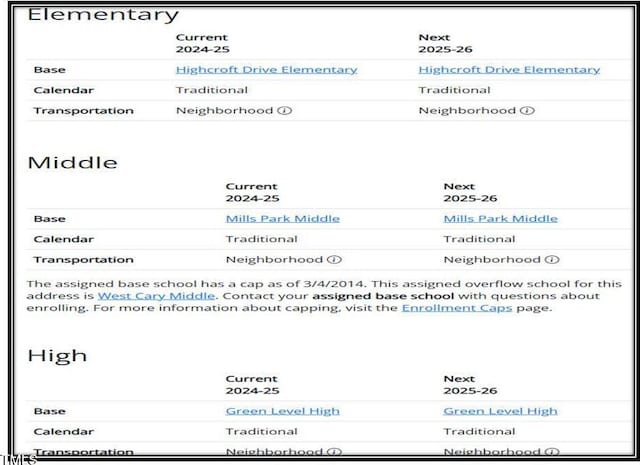Click info icon beside High current Neighborhood transportation

tap(334, 452)
